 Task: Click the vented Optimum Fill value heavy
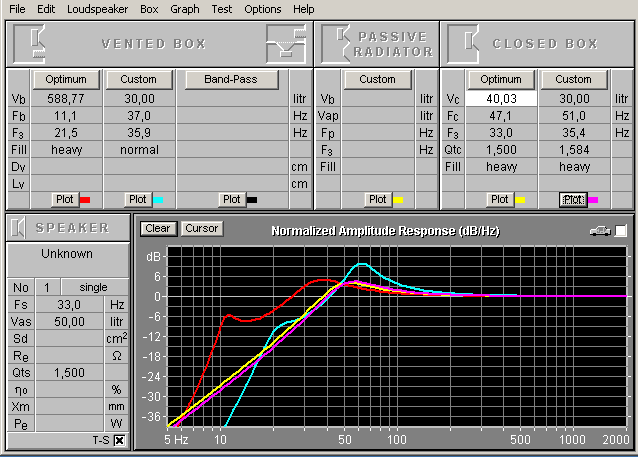click(x=66, y=150)
